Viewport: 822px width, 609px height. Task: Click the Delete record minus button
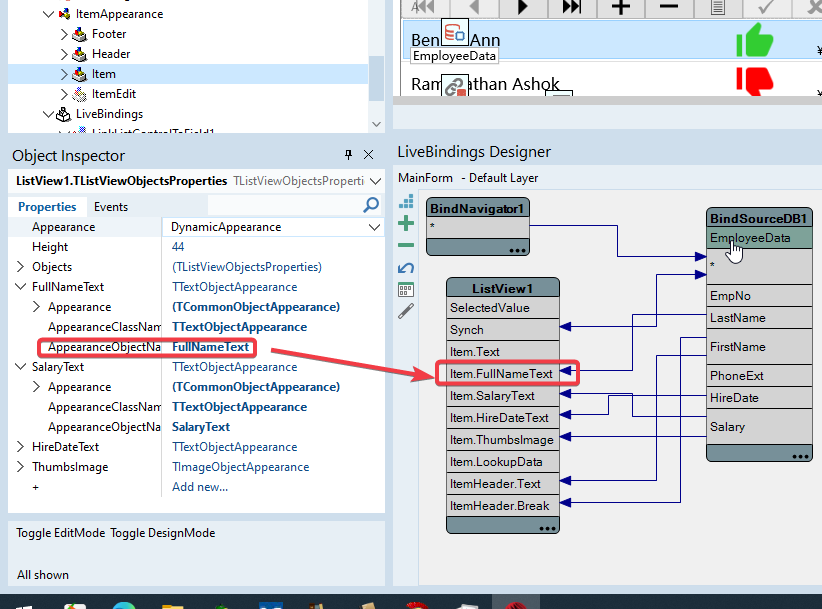[669, 7]
